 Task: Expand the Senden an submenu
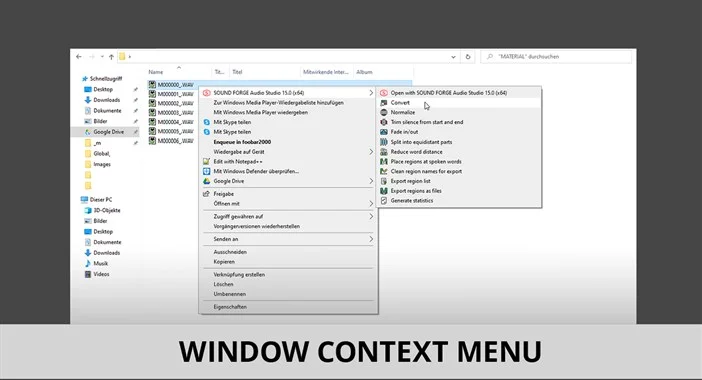pos(288,239)
